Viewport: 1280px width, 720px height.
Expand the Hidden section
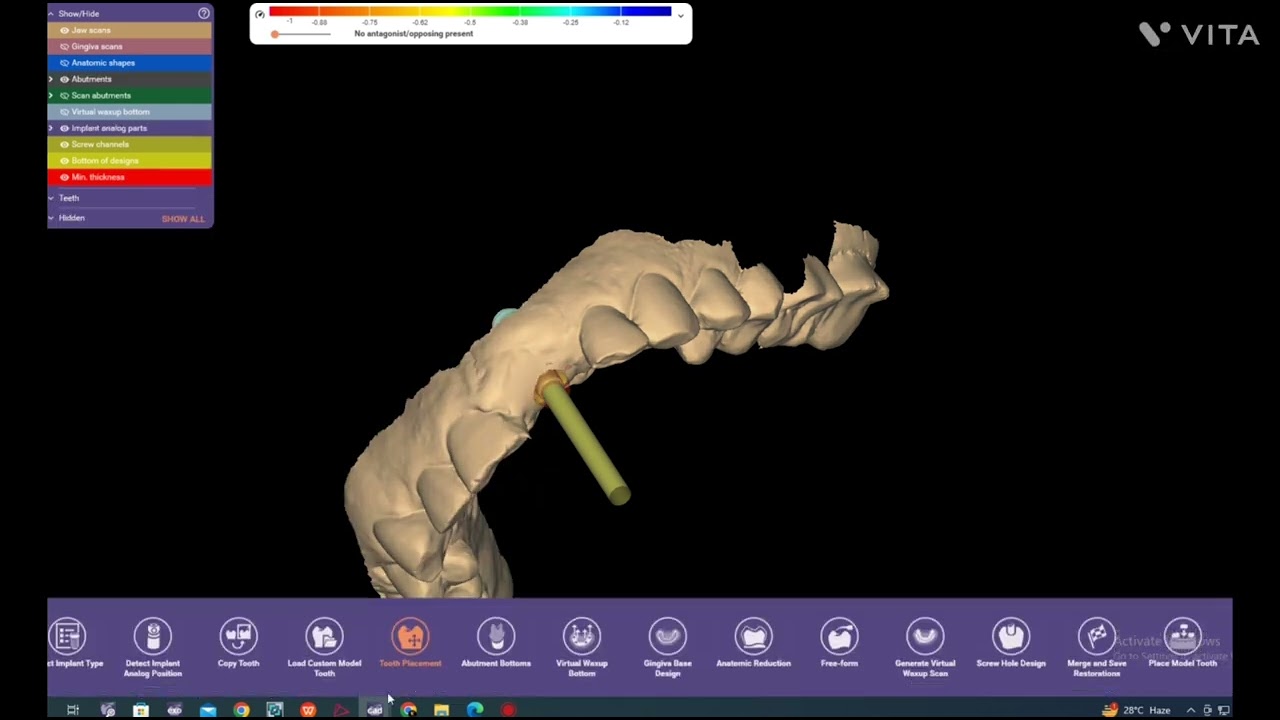51,218
